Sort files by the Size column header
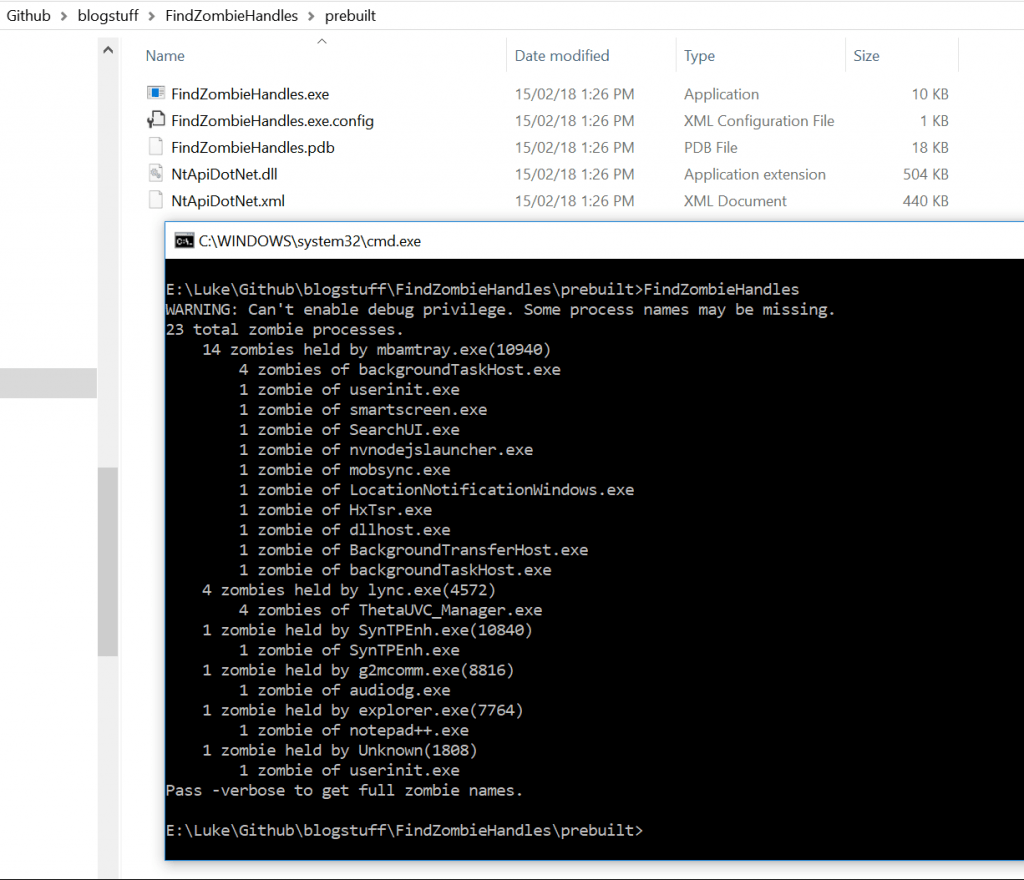Viewport: 1024px width, 880px height. [866, 55]
